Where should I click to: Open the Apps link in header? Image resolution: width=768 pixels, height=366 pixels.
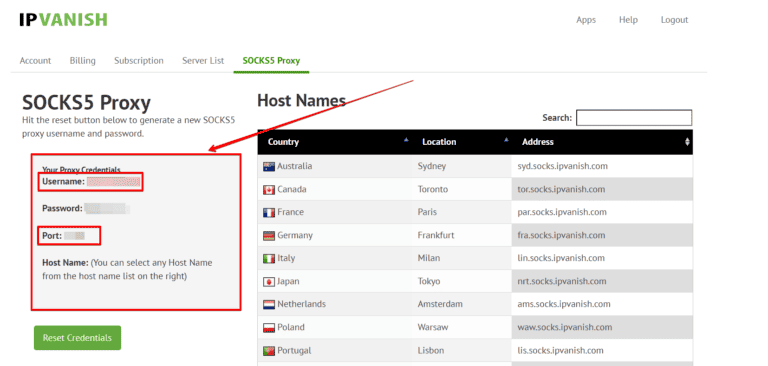coord(586,20)
